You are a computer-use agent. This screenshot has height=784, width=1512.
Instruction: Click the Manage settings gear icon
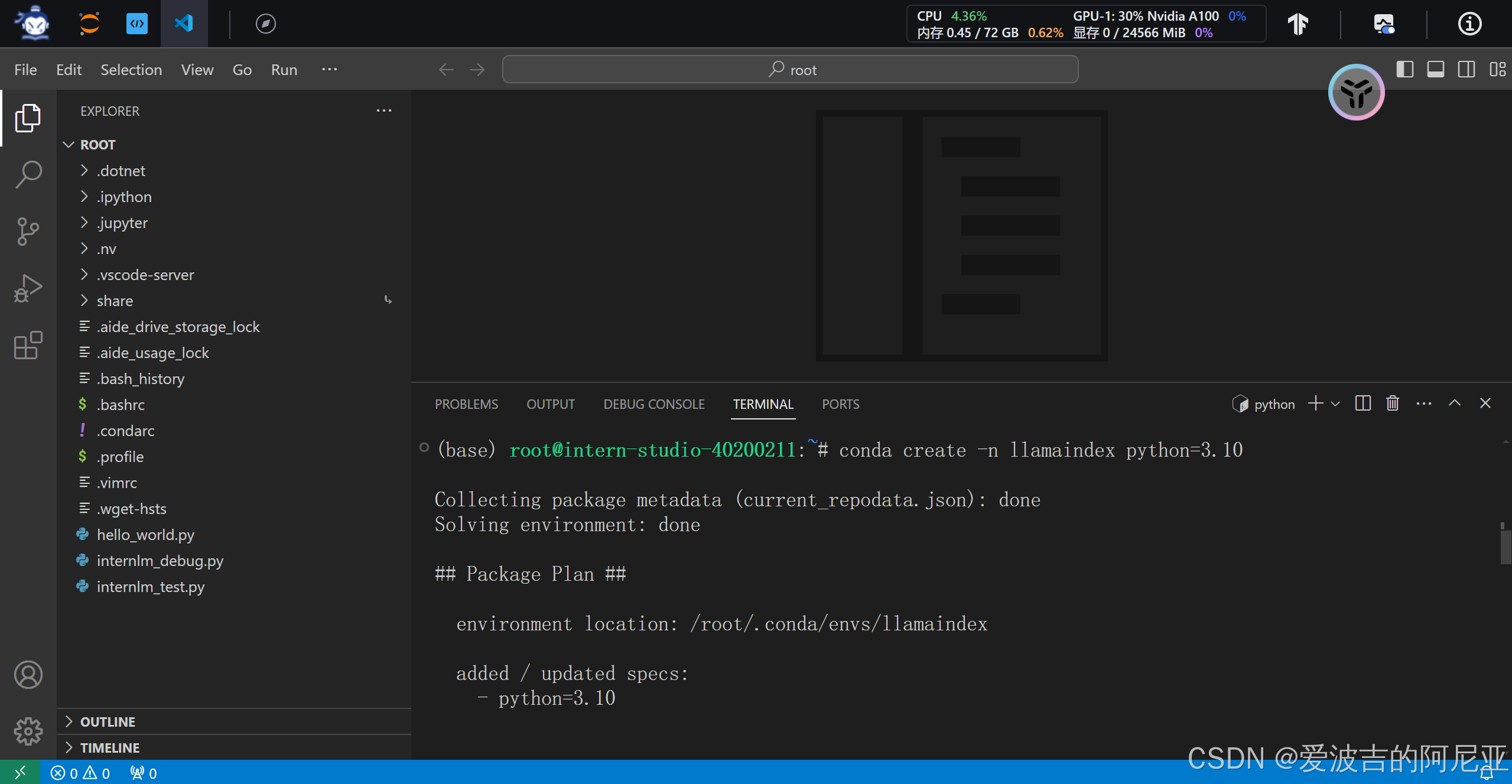(28, 731)
